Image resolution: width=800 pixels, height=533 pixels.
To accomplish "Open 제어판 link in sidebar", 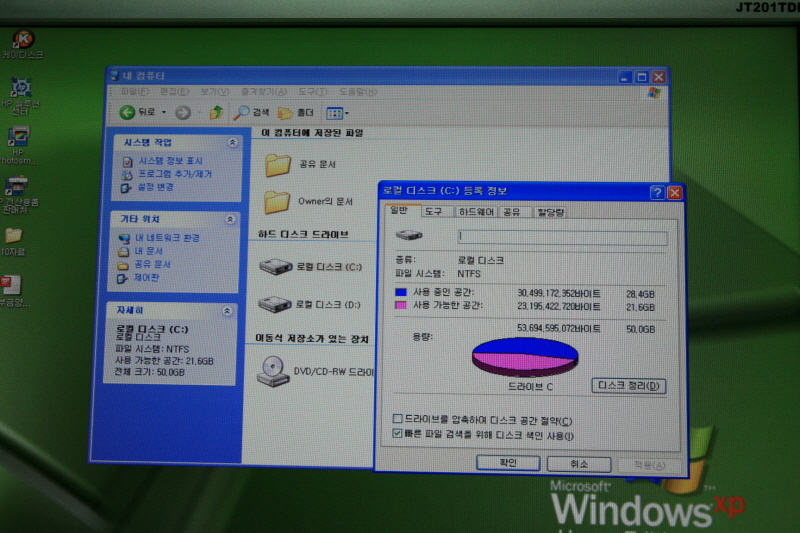I will 146,277.
